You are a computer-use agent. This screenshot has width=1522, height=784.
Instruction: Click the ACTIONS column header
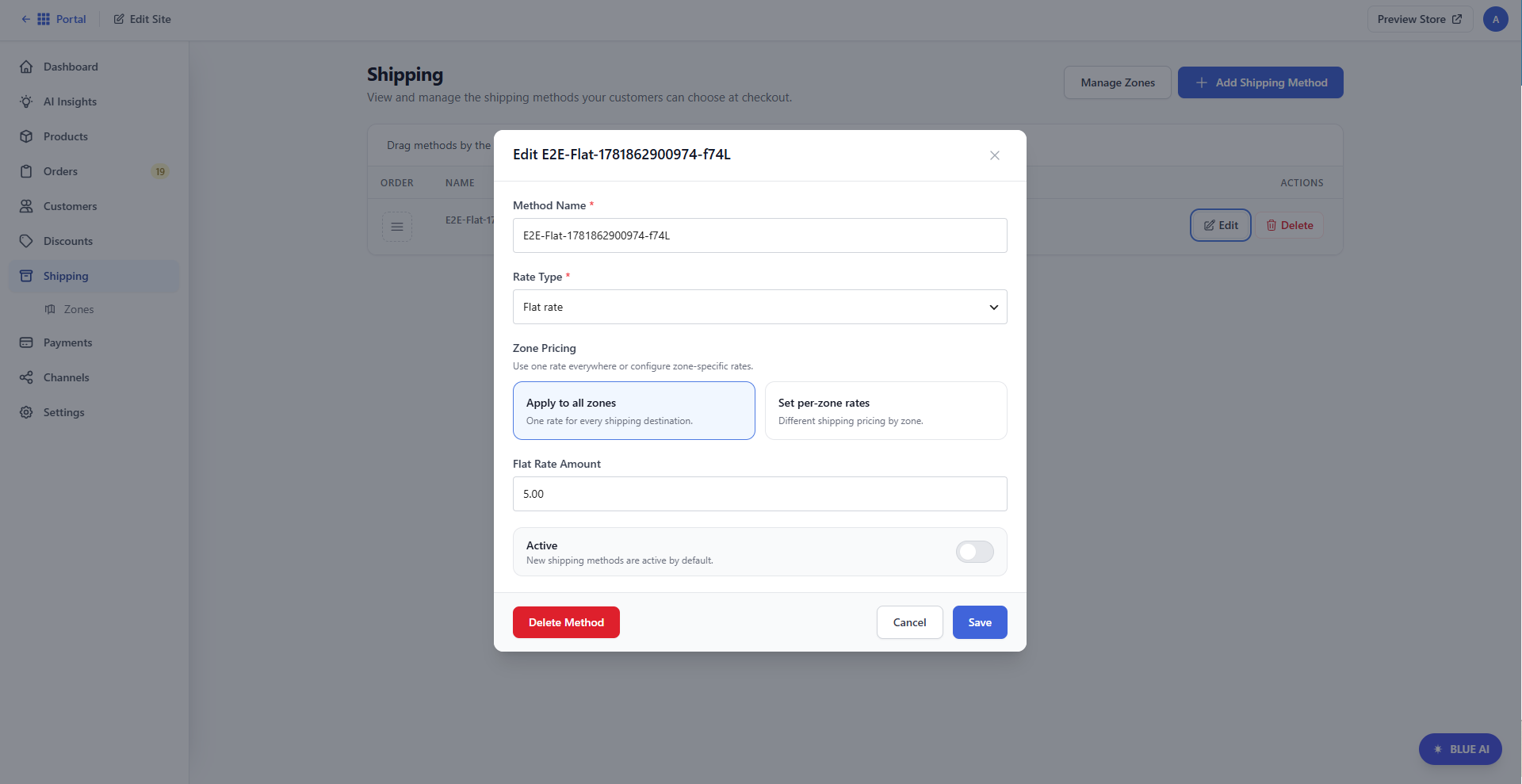[1302, 183]
